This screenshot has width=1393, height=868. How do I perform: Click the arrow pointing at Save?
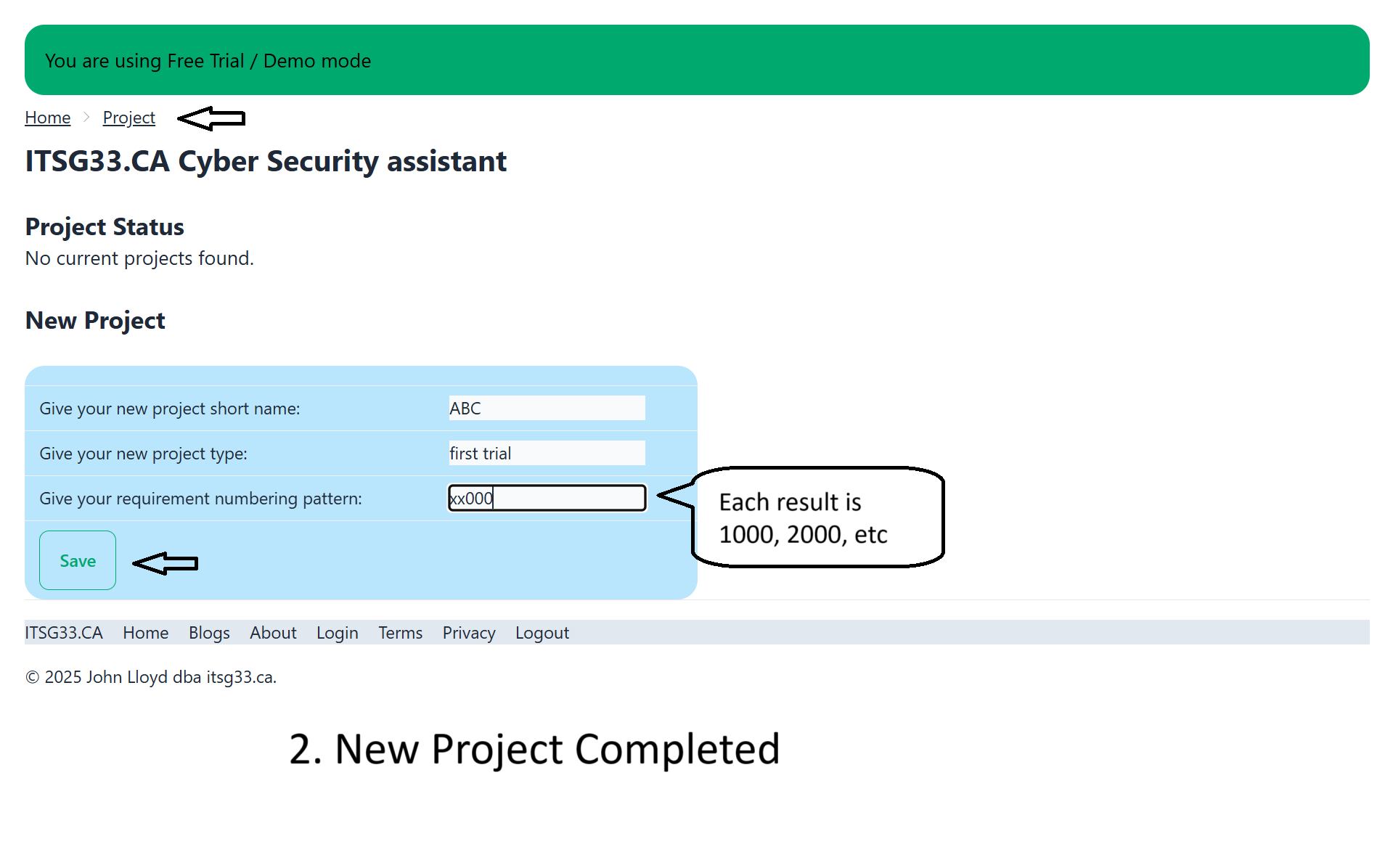point(166,563)
